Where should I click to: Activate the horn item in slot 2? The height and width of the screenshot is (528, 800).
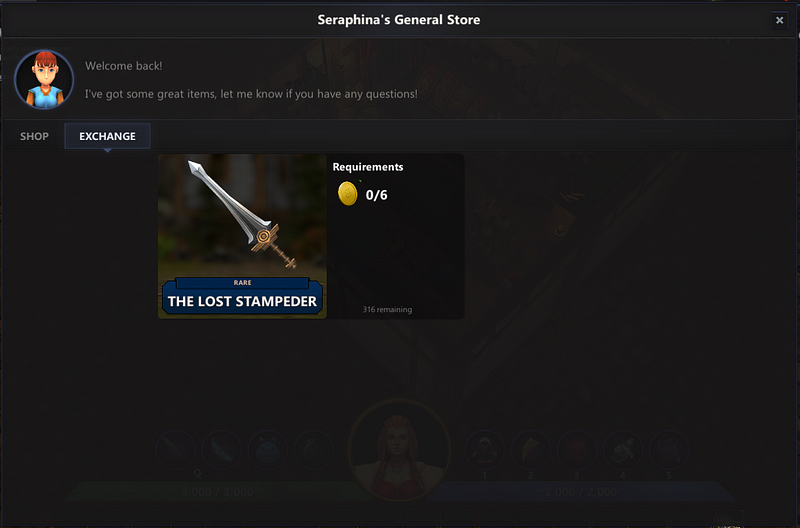coord(531,450)
